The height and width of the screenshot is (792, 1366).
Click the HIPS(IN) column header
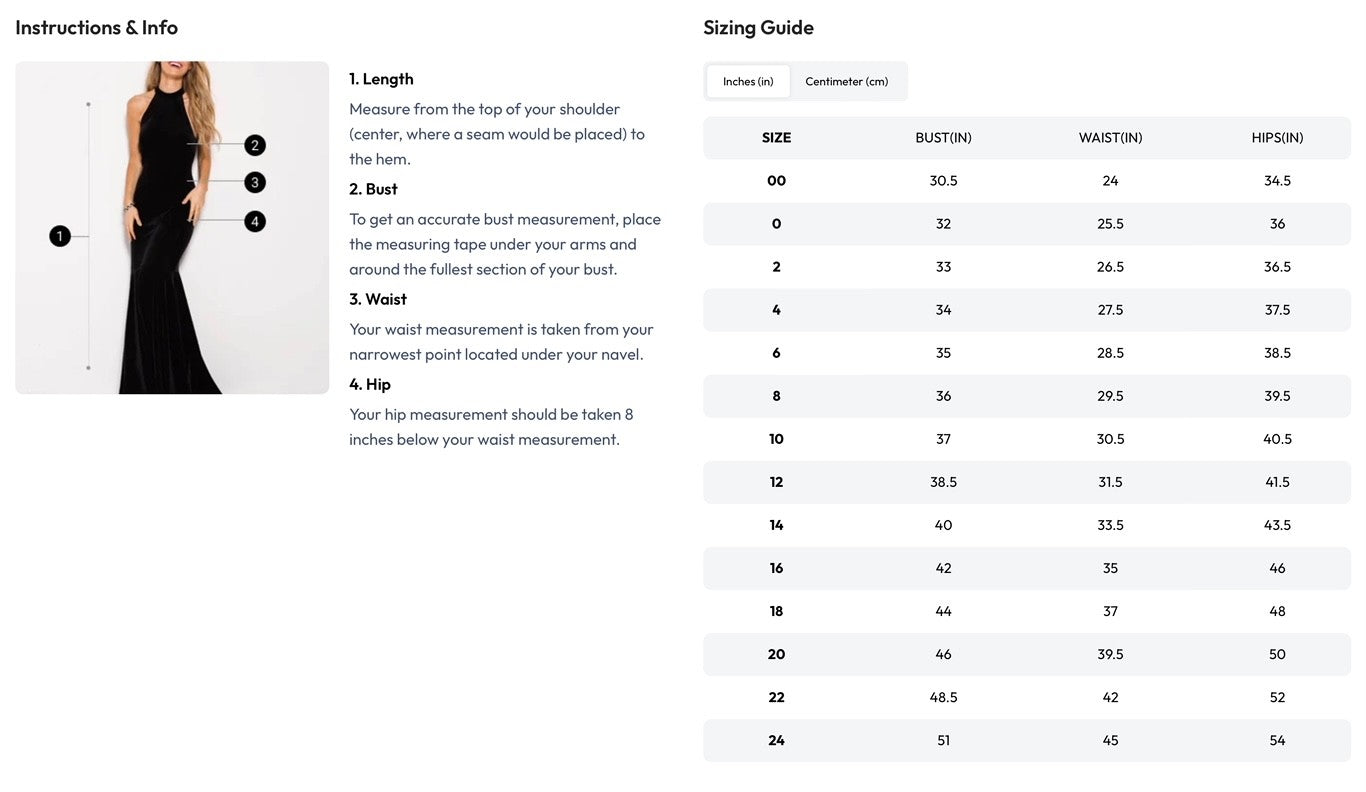pos(1277,138)
